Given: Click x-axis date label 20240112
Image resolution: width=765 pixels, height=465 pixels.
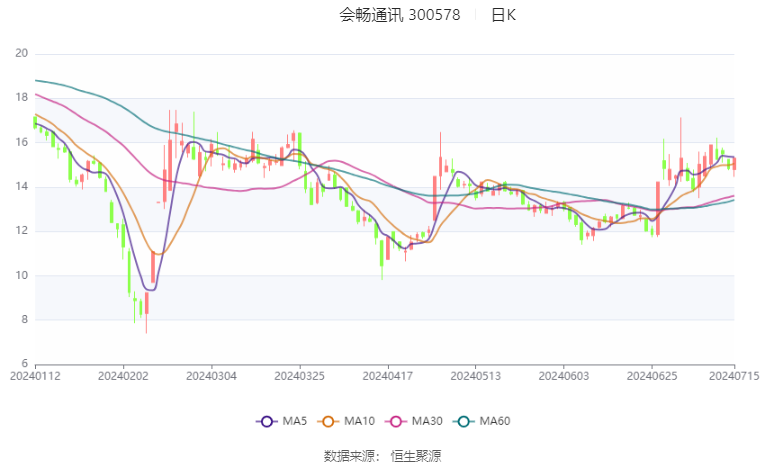Looking at the screenshot, I should pos(35,376).
